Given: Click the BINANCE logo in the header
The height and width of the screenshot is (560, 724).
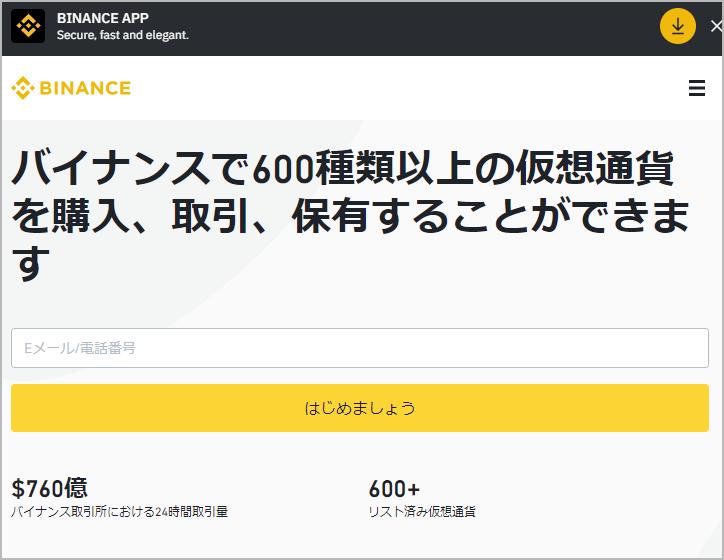Looking at the screenshot, I should 71,88.
